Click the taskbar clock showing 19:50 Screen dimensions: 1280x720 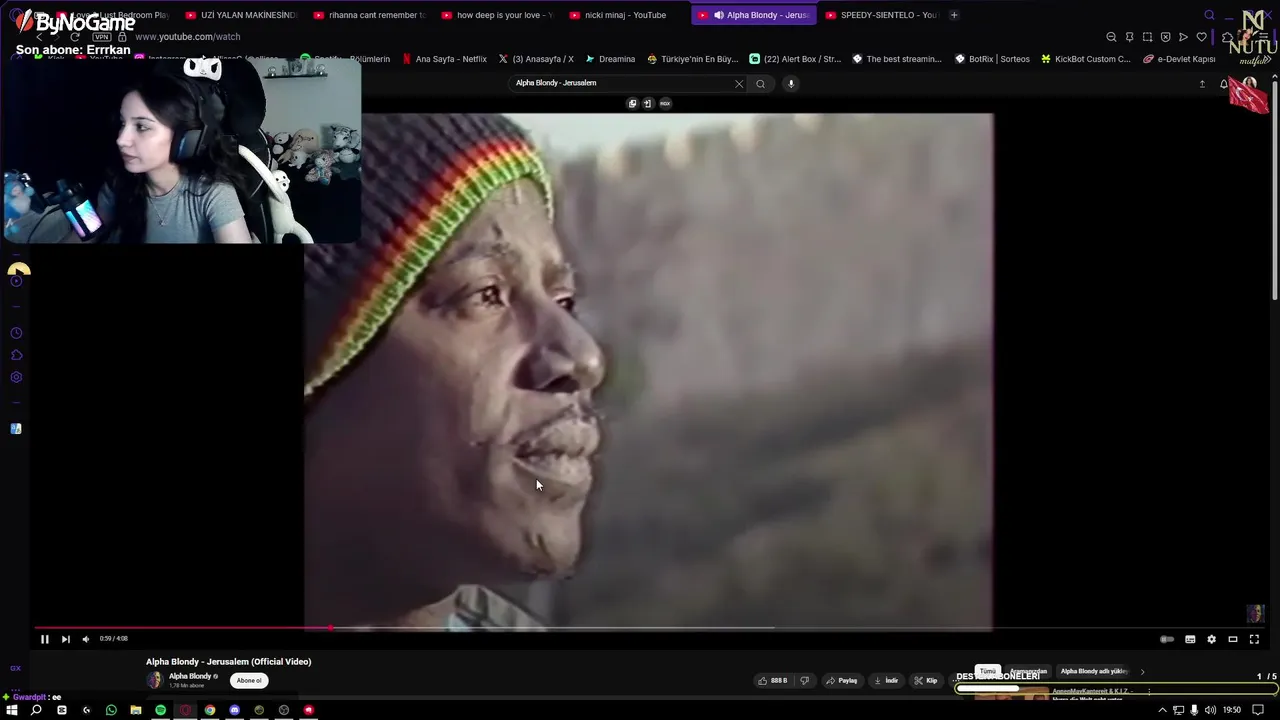click(1232, 710)
